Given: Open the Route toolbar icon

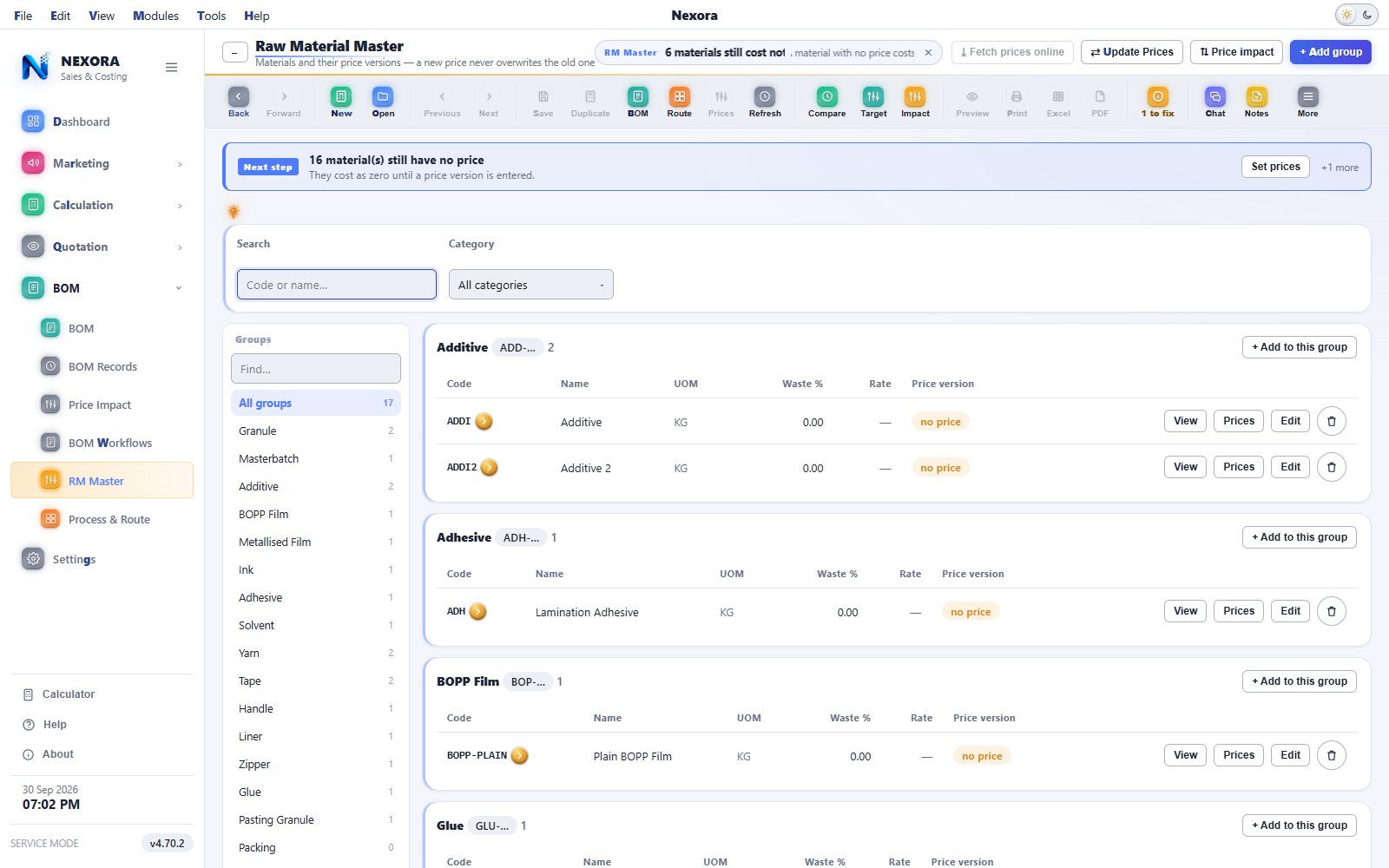Looking at the screenshot, I should point(680,102).
